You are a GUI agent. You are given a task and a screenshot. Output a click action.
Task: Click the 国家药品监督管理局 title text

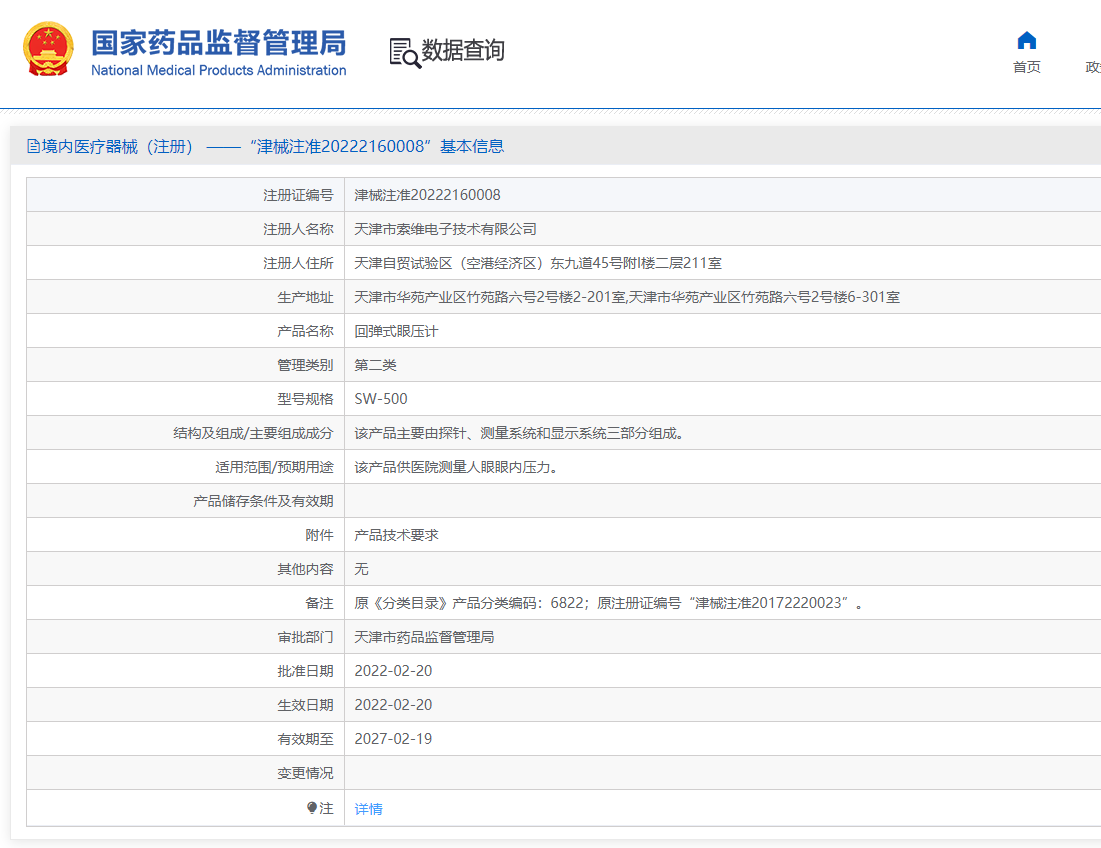(x=218, y=43)
